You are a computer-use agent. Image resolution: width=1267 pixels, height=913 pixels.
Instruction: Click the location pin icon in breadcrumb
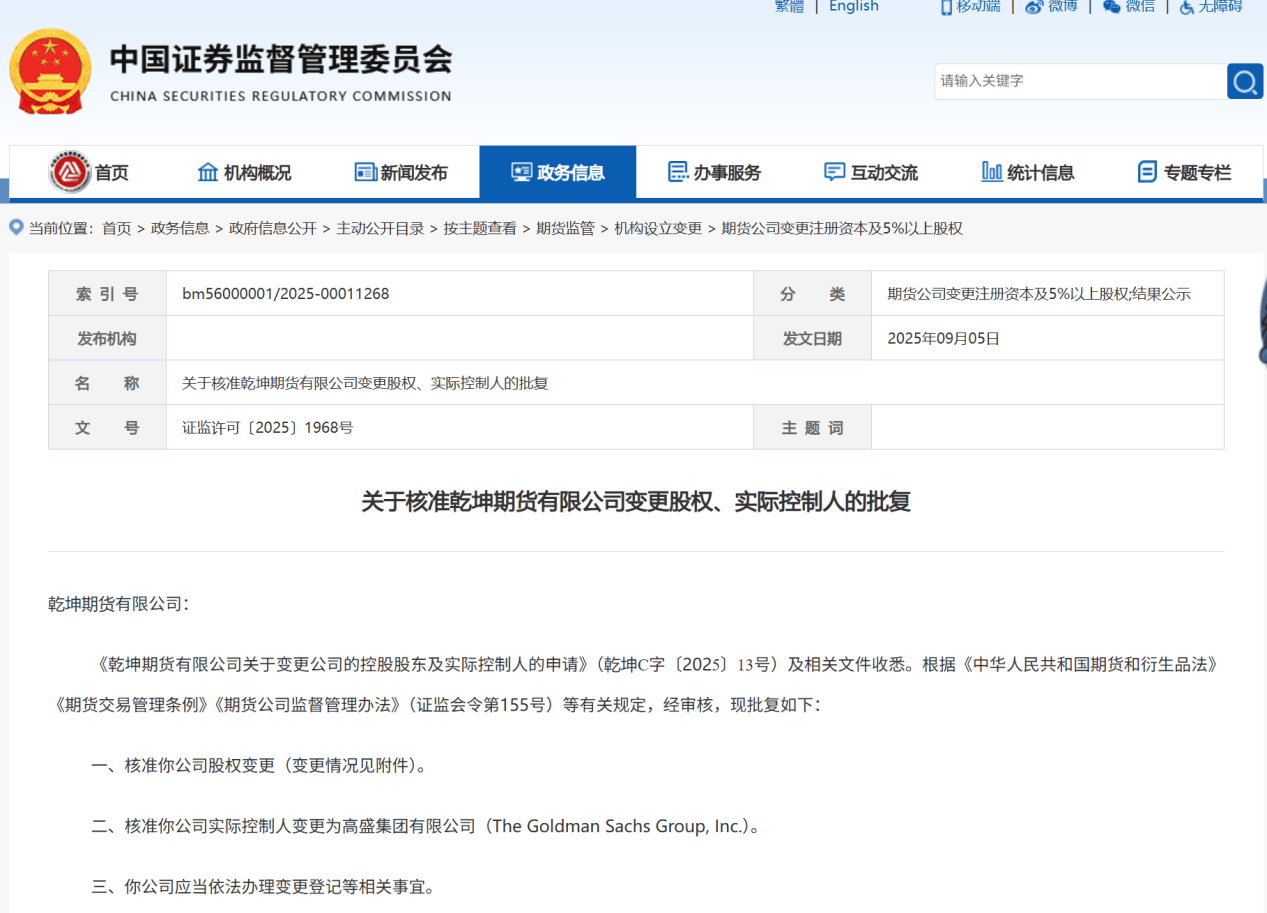(16, 227)
